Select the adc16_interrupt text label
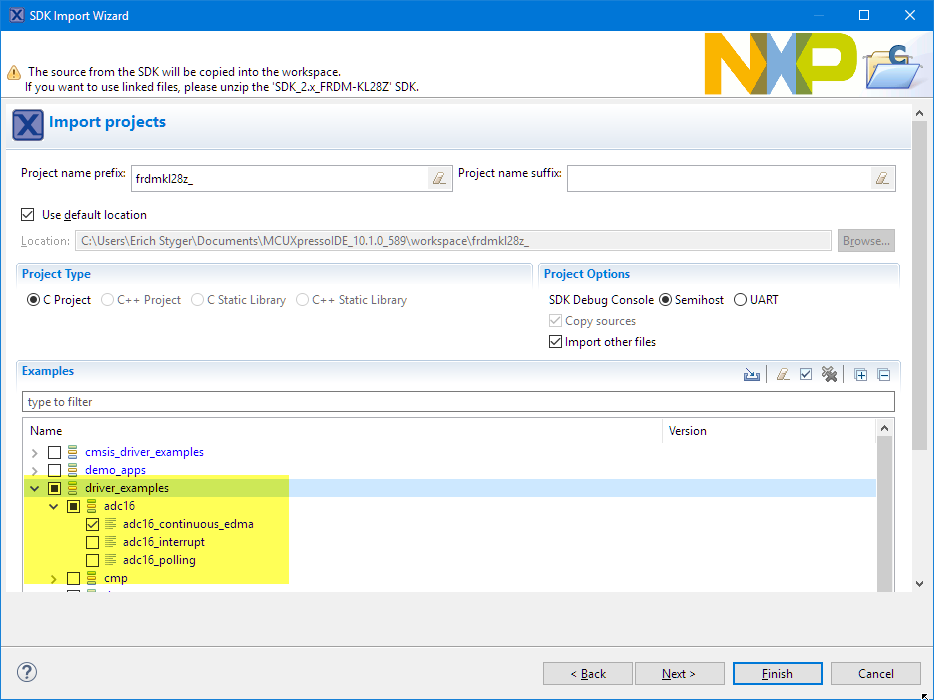This screenshot has height=700, width=934. click(164, 542)
